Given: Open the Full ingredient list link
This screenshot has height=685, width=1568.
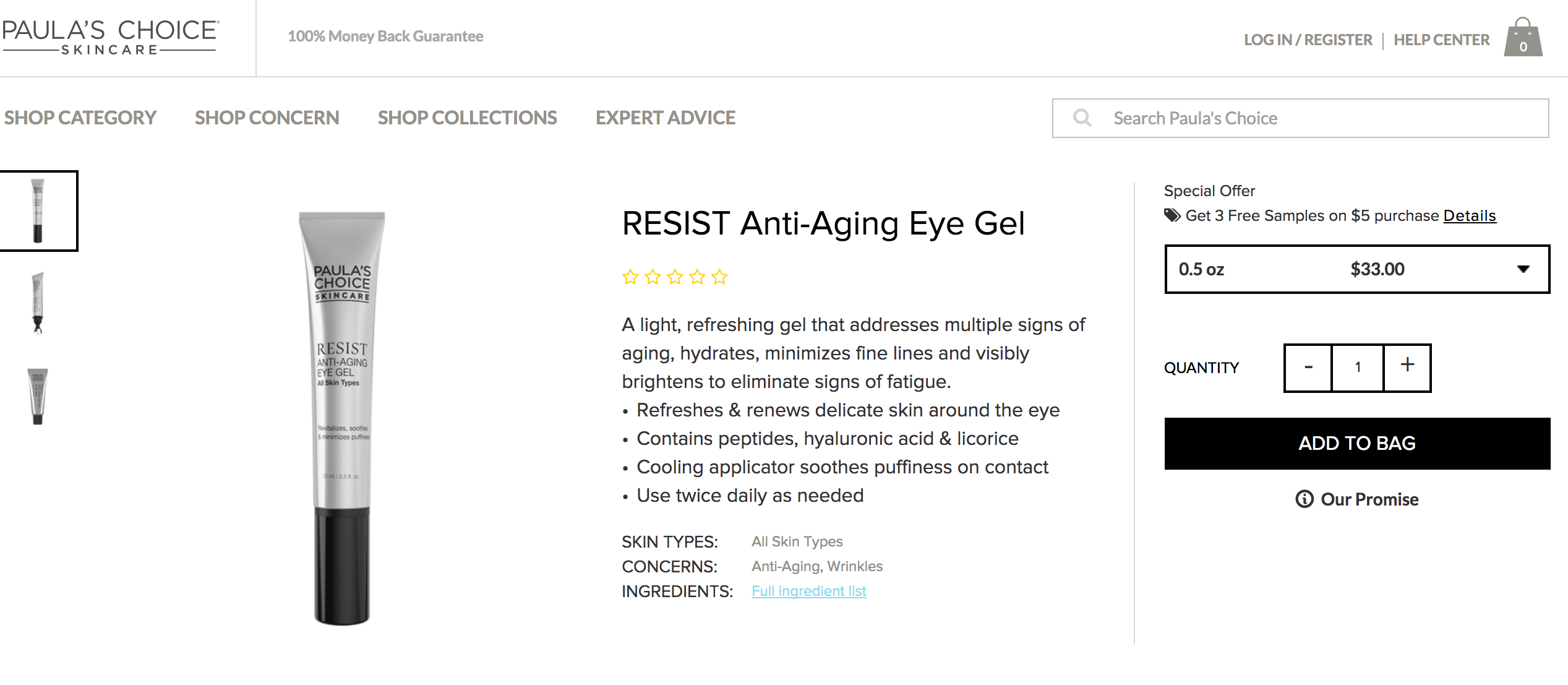Looking at the screenshot, I should pos(808,591).
